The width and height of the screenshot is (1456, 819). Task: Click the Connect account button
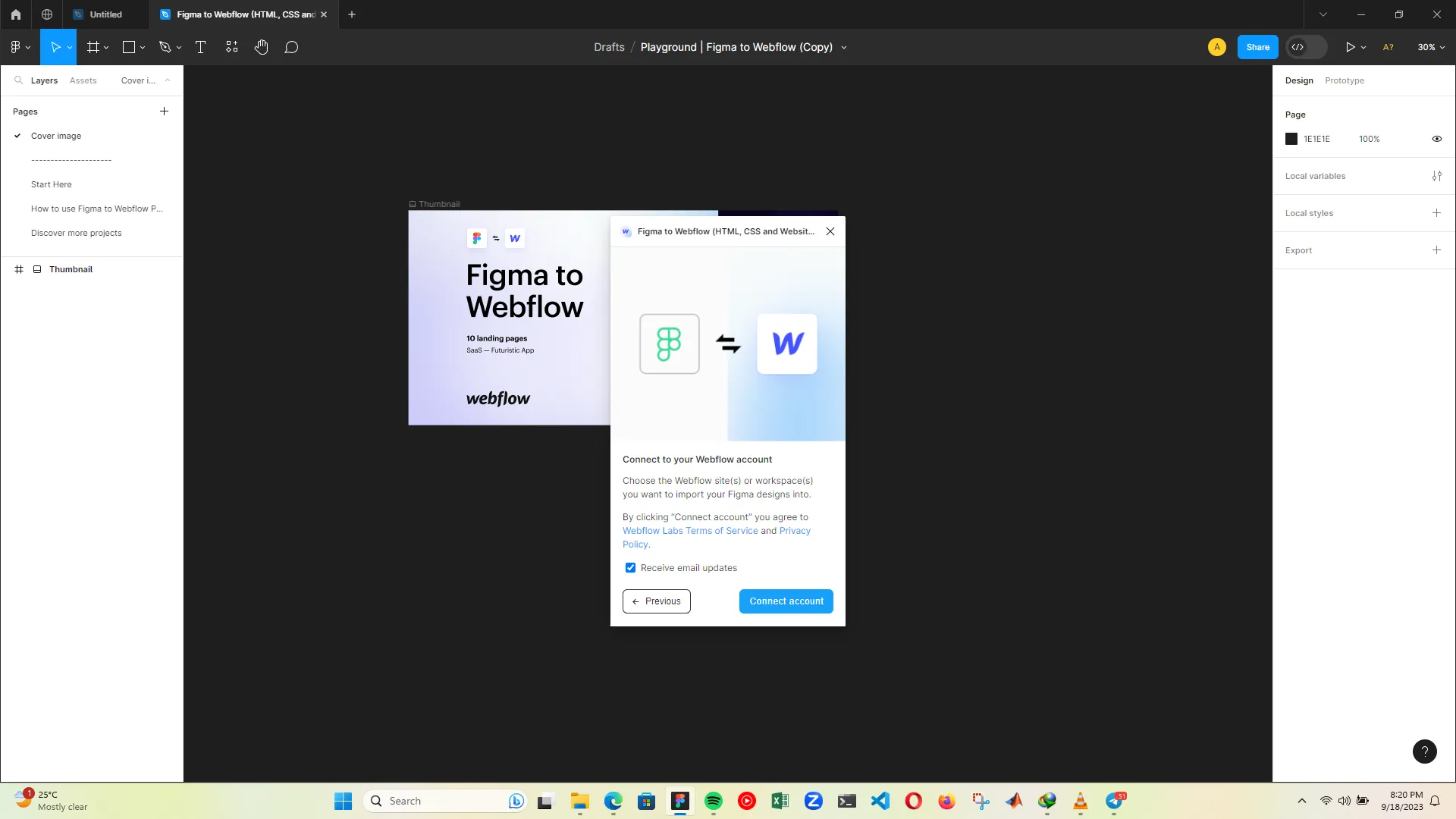click(x=786, y=601)
